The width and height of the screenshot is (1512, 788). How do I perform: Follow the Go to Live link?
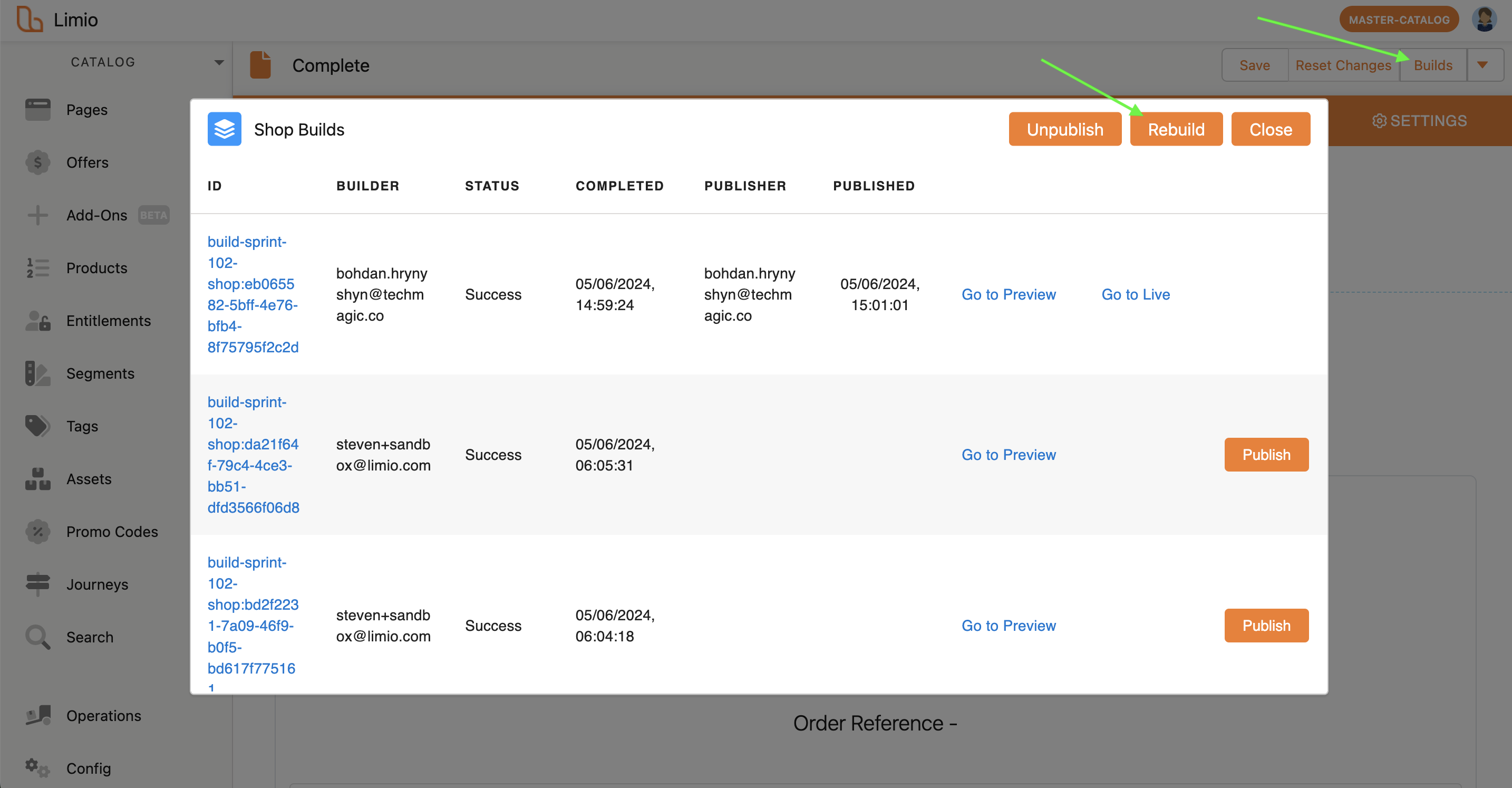1135,294
